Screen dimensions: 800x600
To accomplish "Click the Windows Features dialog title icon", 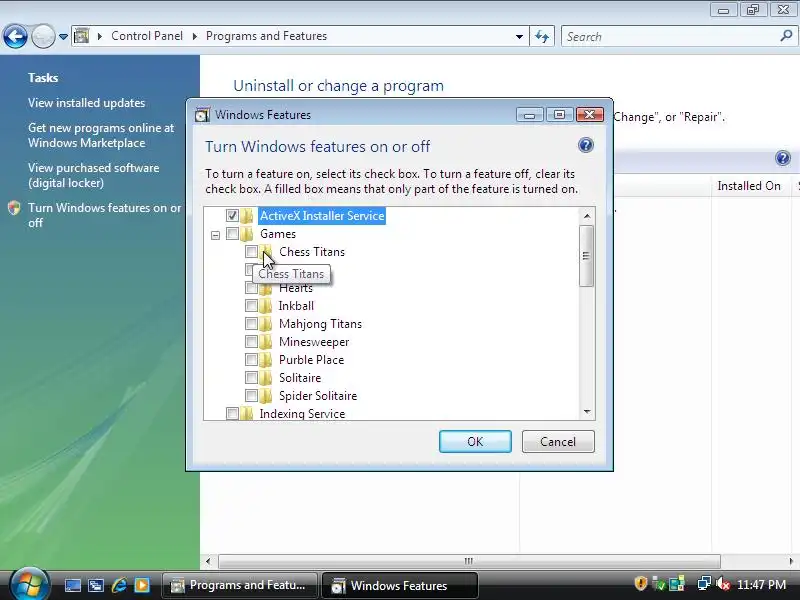I will pyautogui.click(x=202, y=115).
